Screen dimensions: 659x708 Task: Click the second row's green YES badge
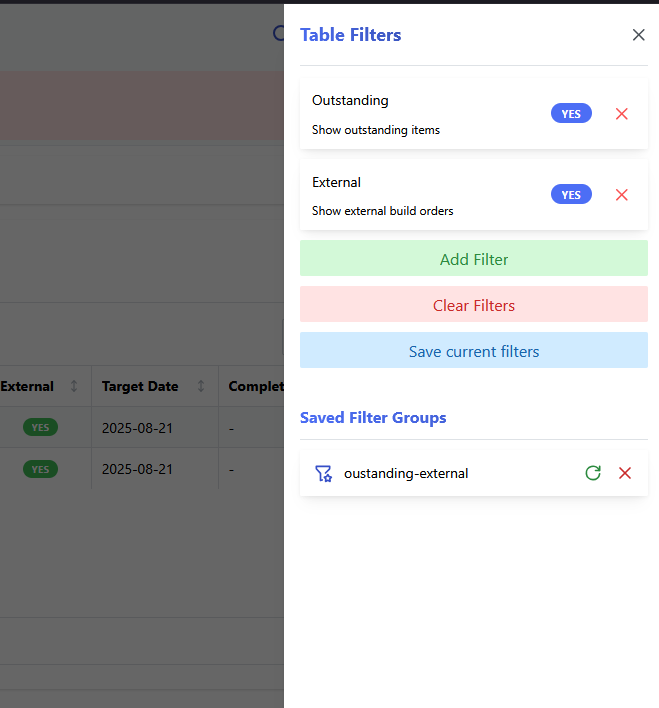[x=40, y=469]
